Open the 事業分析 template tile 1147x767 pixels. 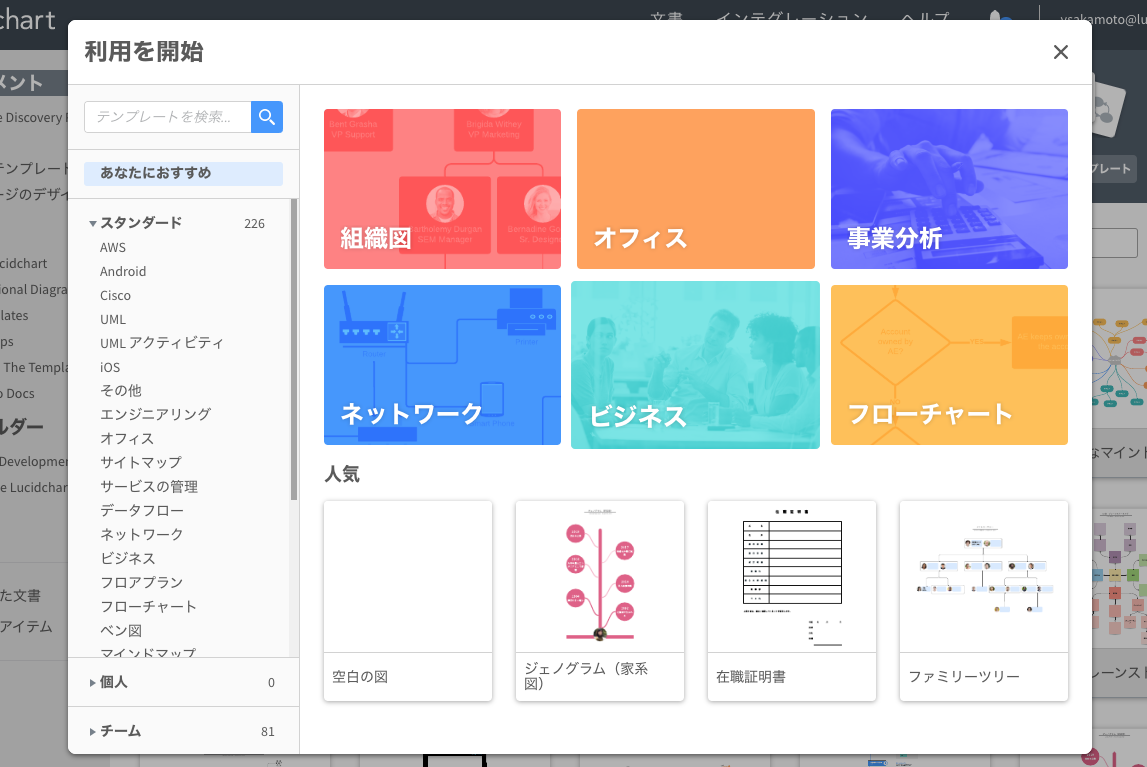click(x=948, y=189)
